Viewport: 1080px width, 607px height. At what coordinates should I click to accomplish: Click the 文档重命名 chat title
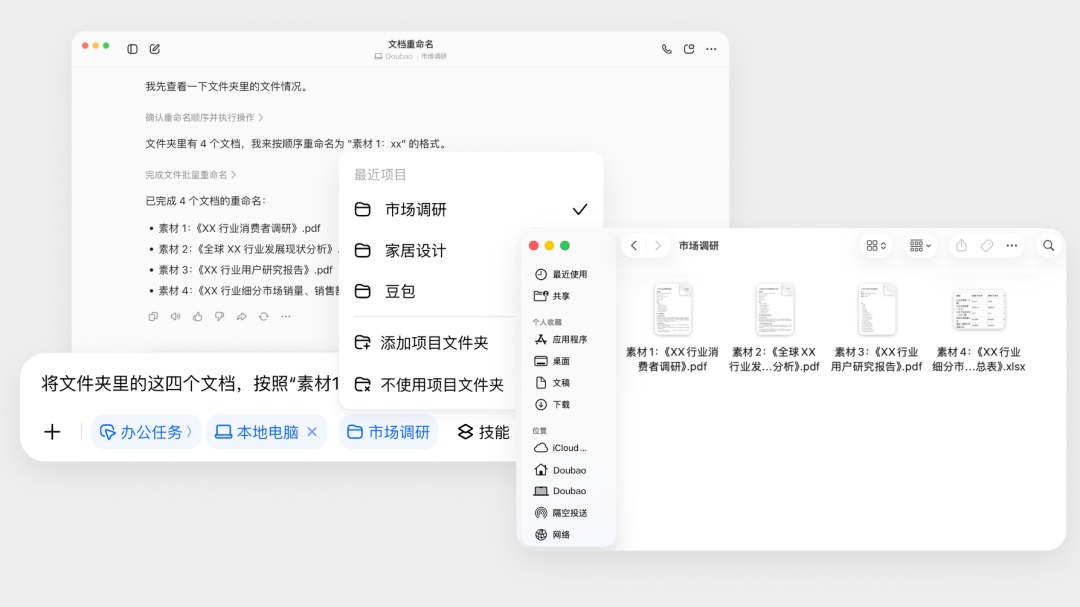click(411, 44)
